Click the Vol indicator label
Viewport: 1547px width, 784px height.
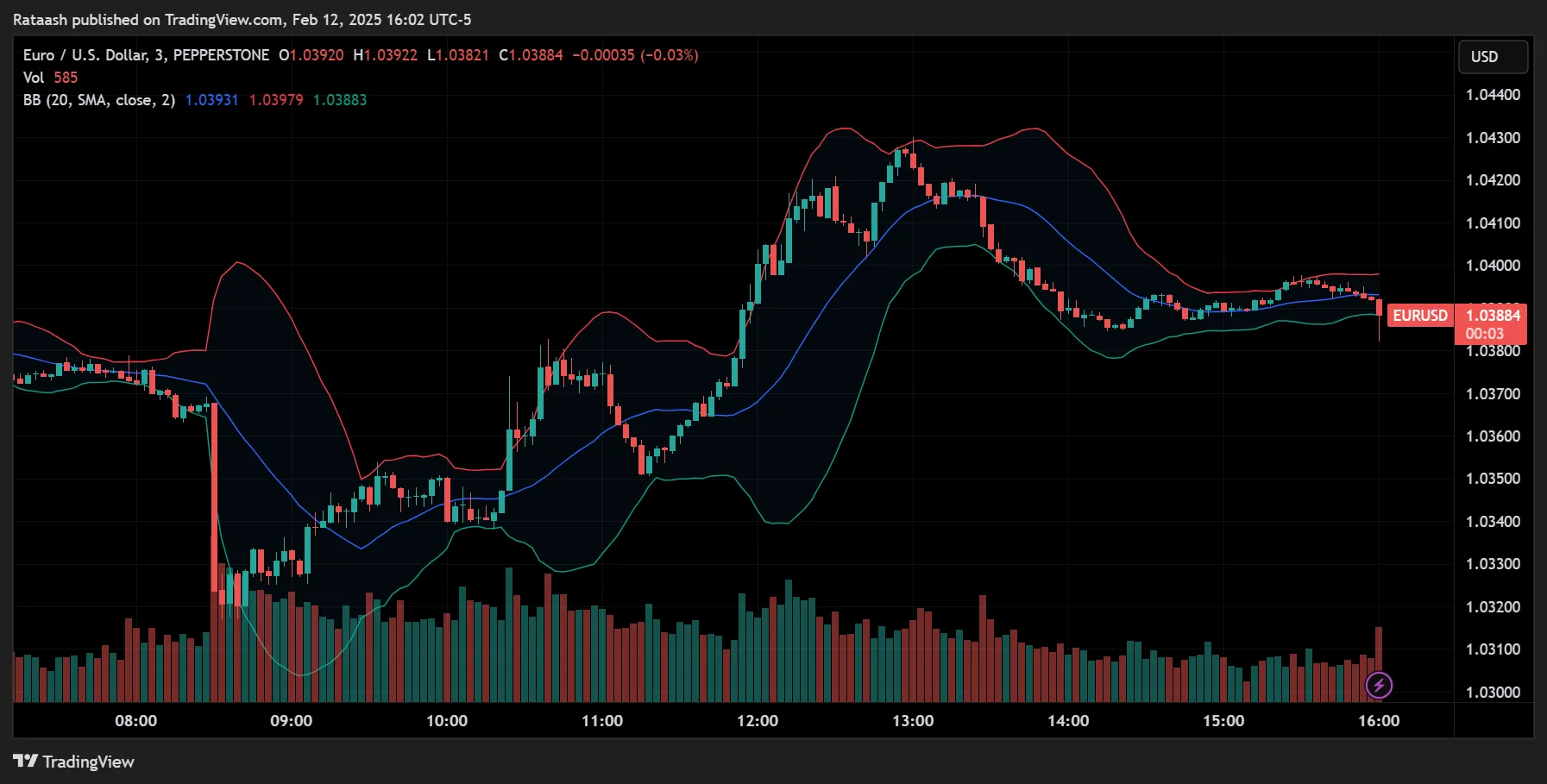(32, 77)
